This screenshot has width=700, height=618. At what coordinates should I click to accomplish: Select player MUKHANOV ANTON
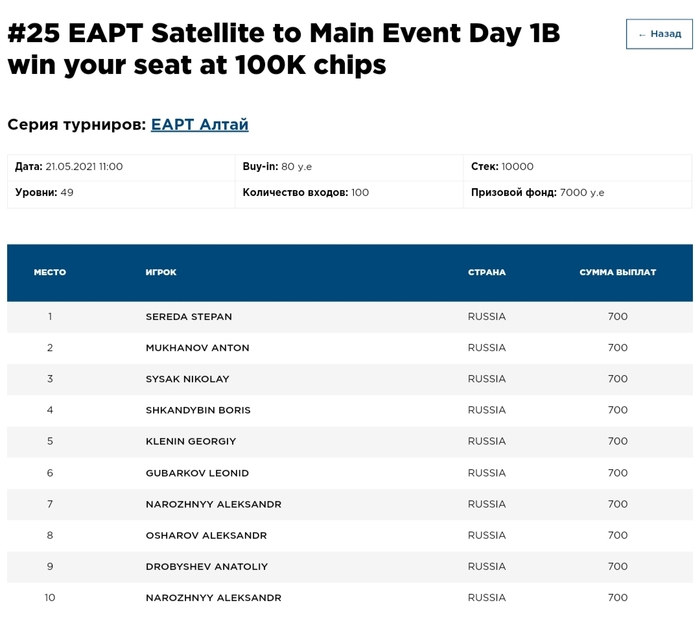pos(197,348)
